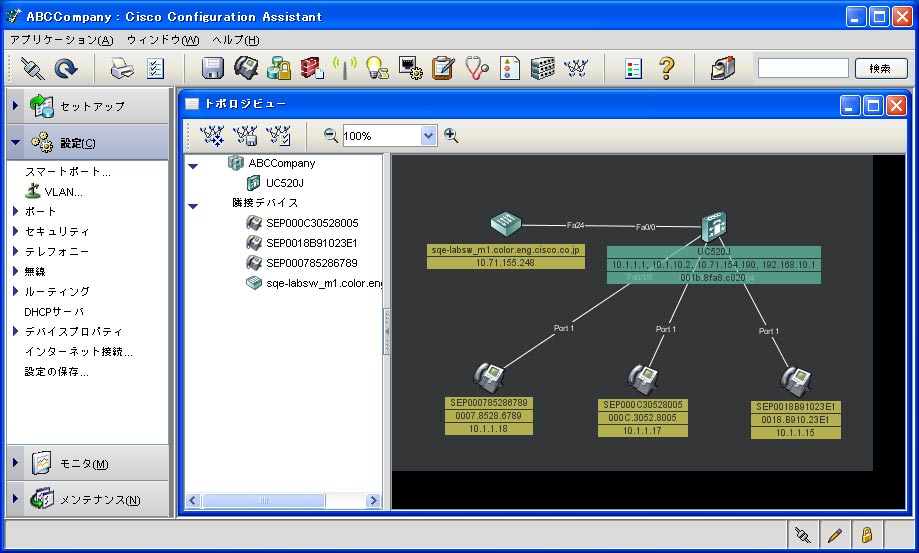Open the Firewall brick wall icon
Image resolution: width=919 pixels, height=553 pixels.
click(x=312, y=68)
